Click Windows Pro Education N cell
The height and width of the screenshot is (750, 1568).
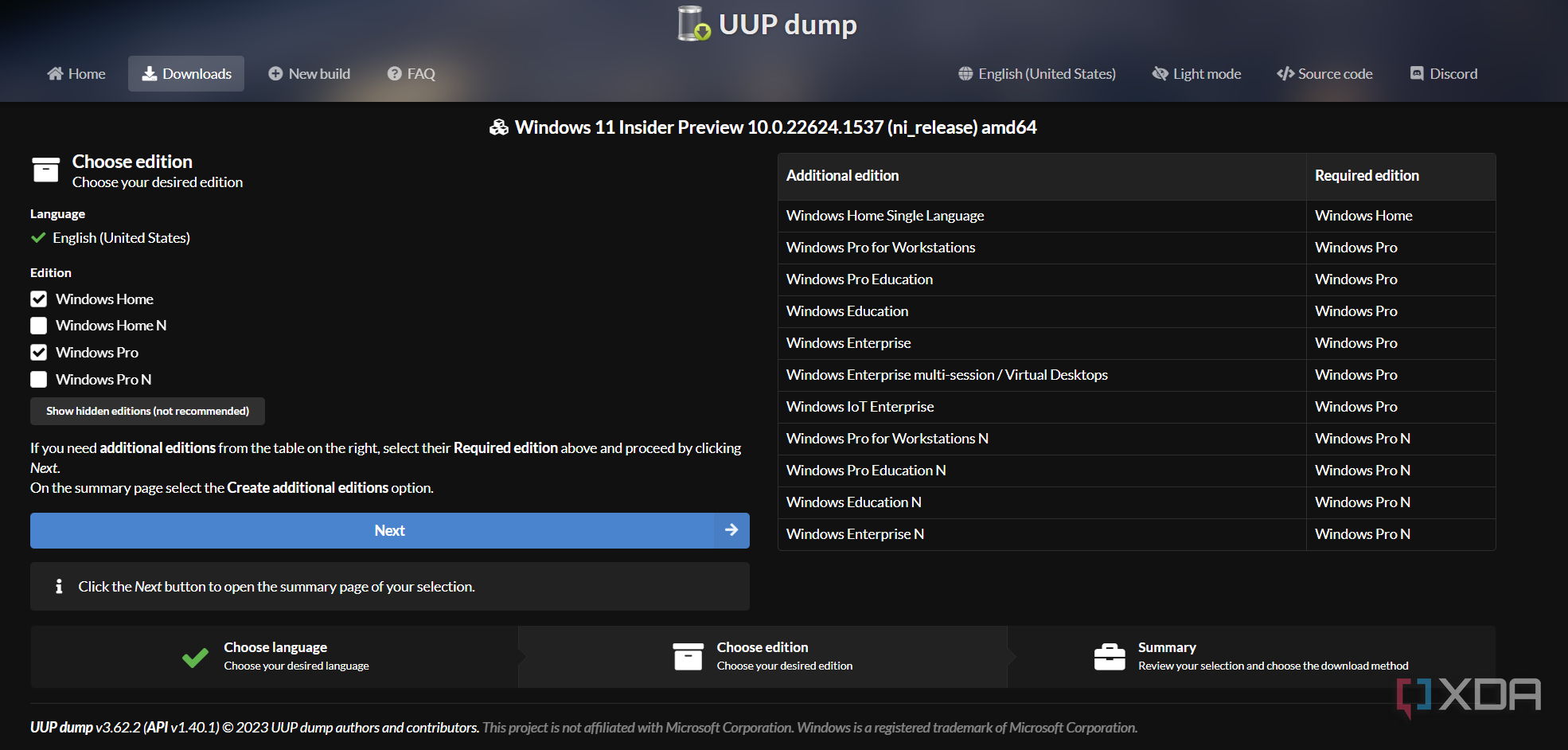tap(1042, 471)
